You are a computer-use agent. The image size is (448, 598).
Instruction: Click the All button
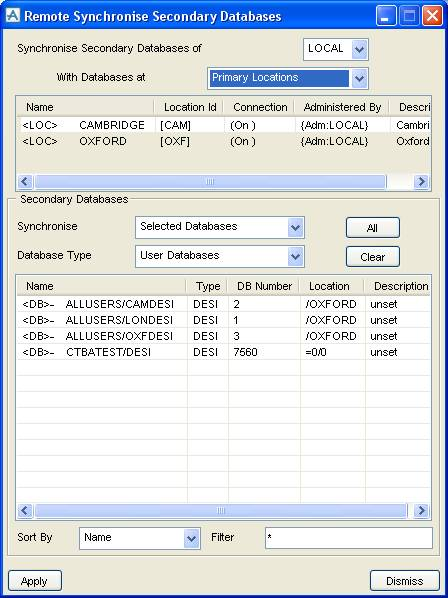(373, 228)
